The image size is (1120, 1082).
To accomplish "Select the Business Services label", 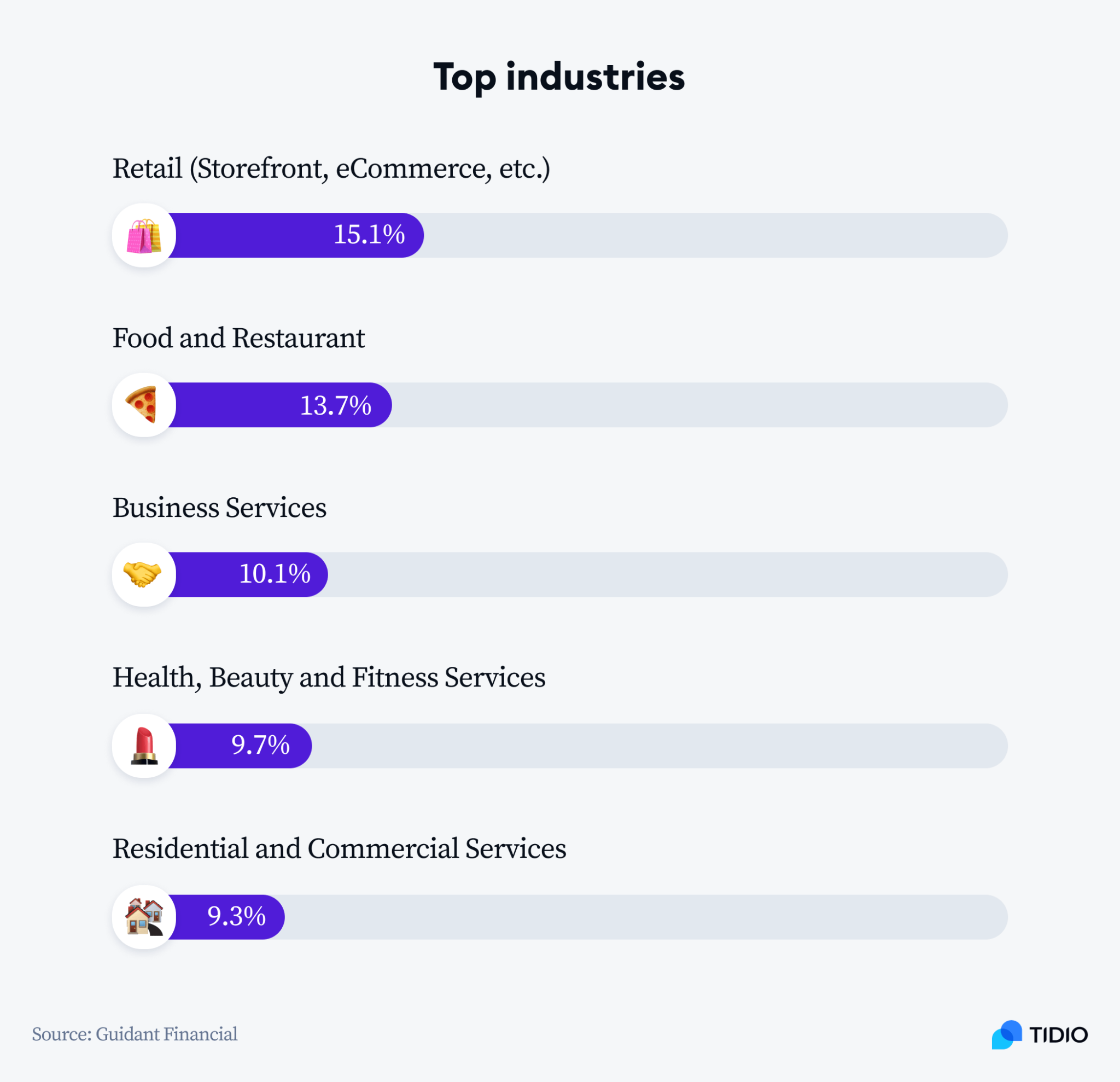I will coord(219,508).
